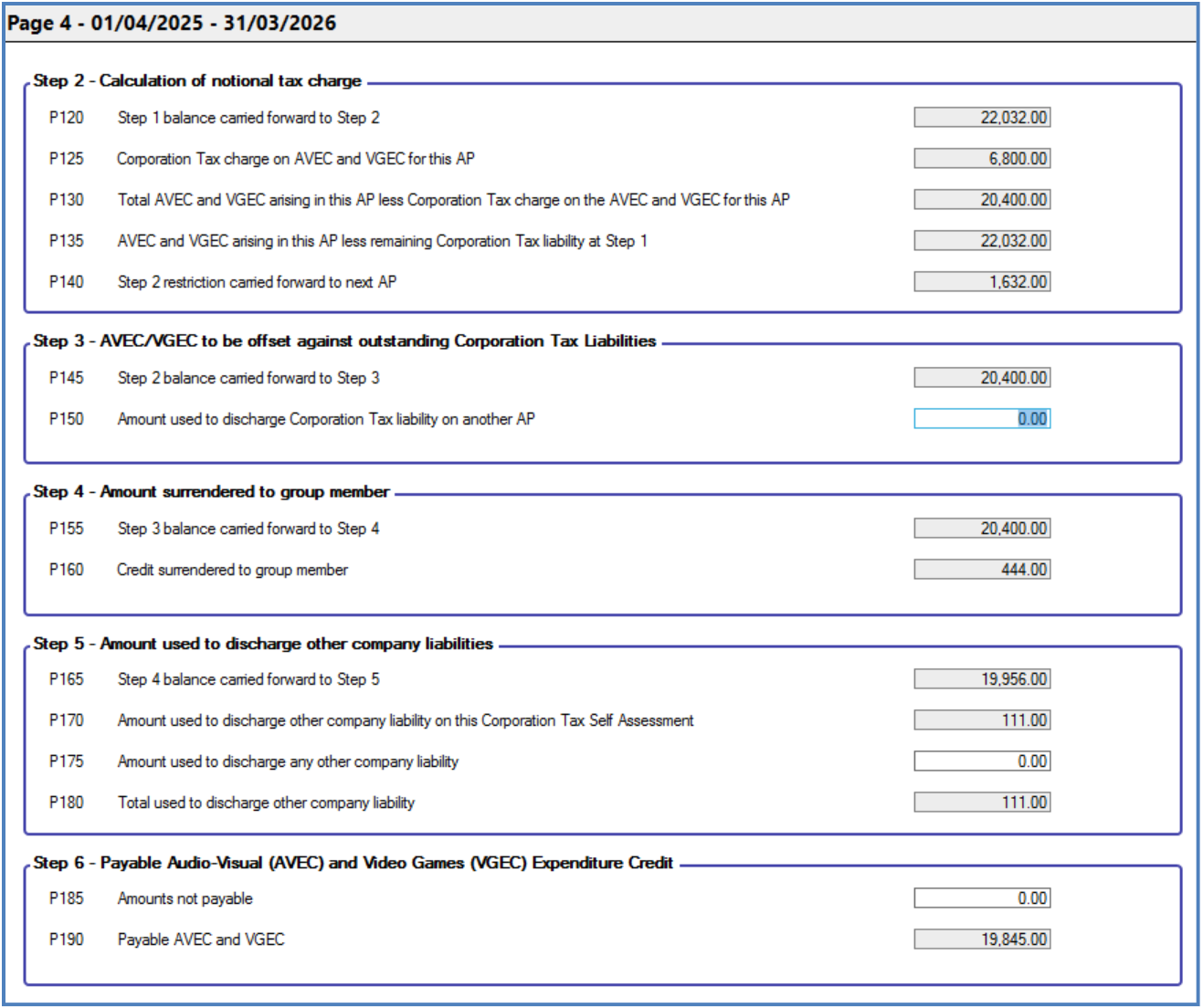
Task: Click the P175 any other company liability field
Action: click(982, 761)
